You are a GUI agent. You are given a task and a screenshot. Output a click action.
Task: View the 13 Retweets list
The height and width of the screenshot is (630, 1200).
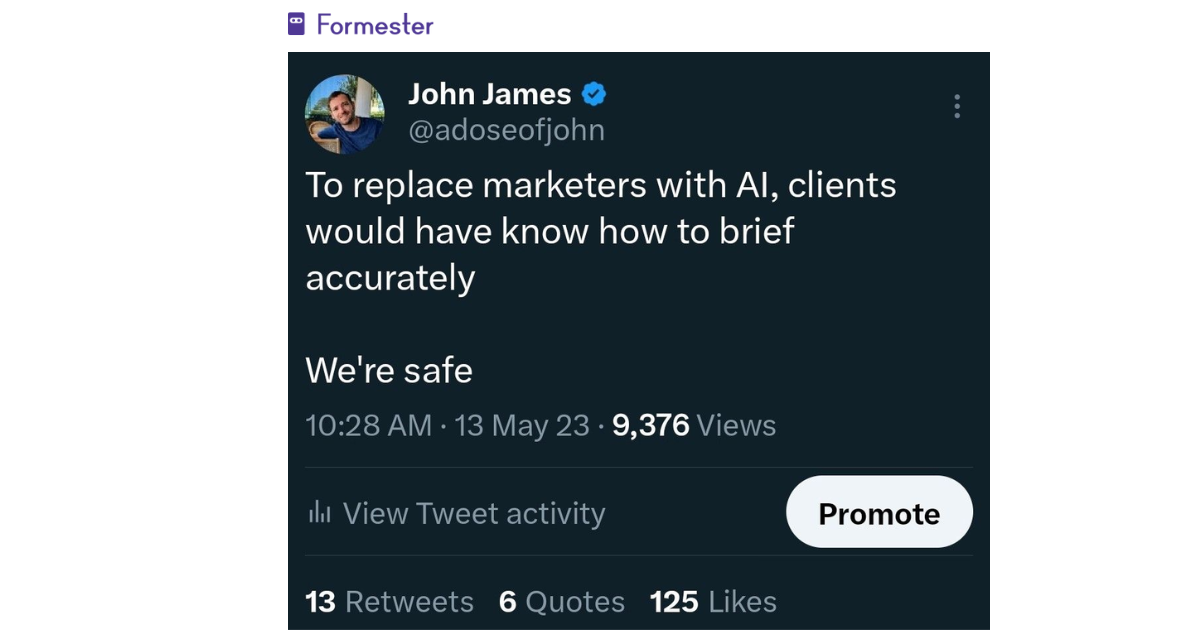tap(389, 602)
